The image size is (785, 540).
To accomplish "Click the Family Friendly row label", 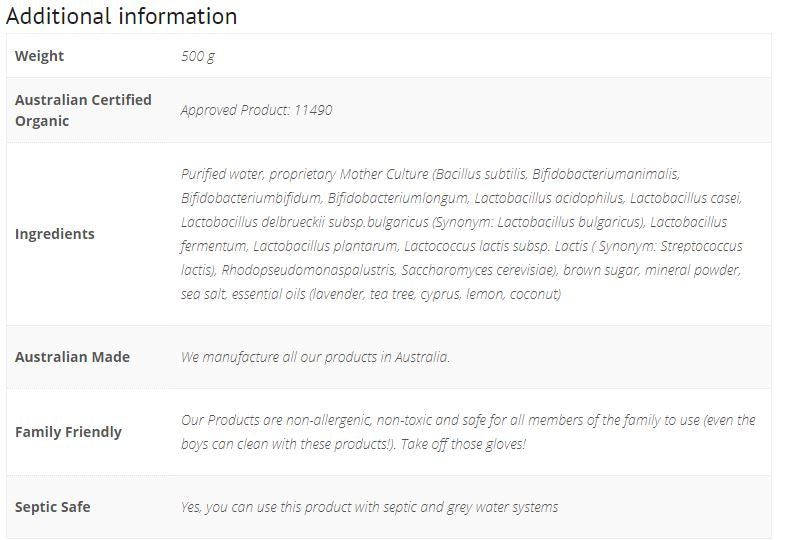I will click(69, 432).
